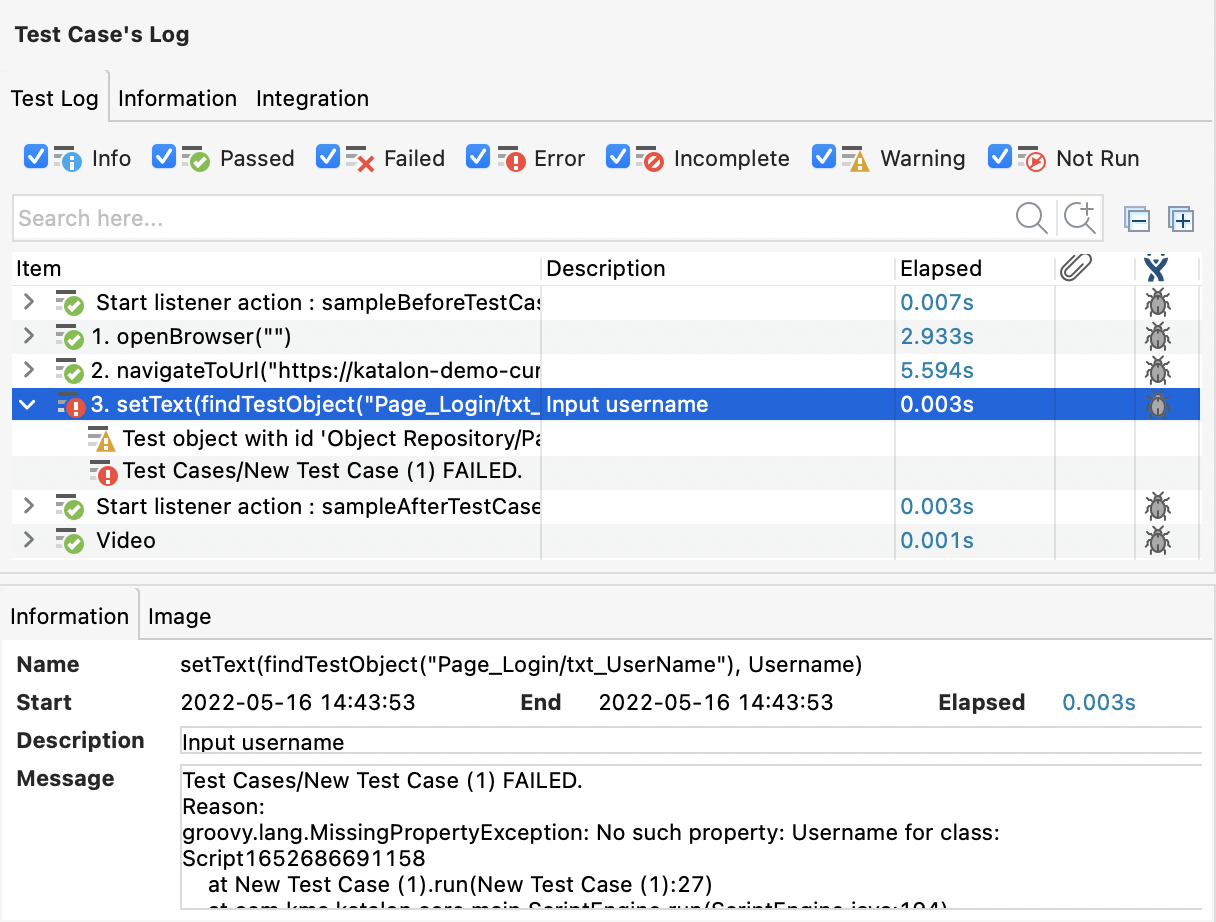Click elapsed value 0.001s
The height and width of the screenshot is (922, 1216).
937,540
